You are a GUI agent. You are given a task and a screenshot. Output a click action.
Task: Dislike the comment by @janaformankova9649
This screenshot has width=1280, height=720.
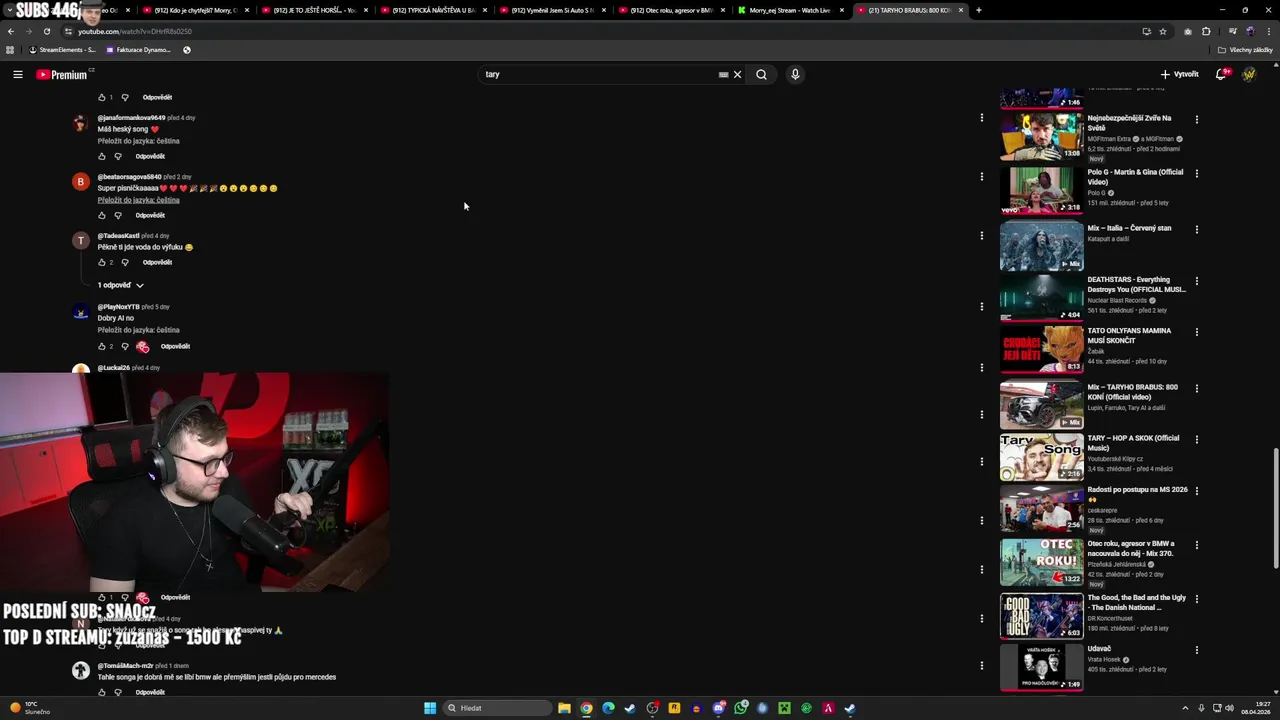(x=118, y=156)
